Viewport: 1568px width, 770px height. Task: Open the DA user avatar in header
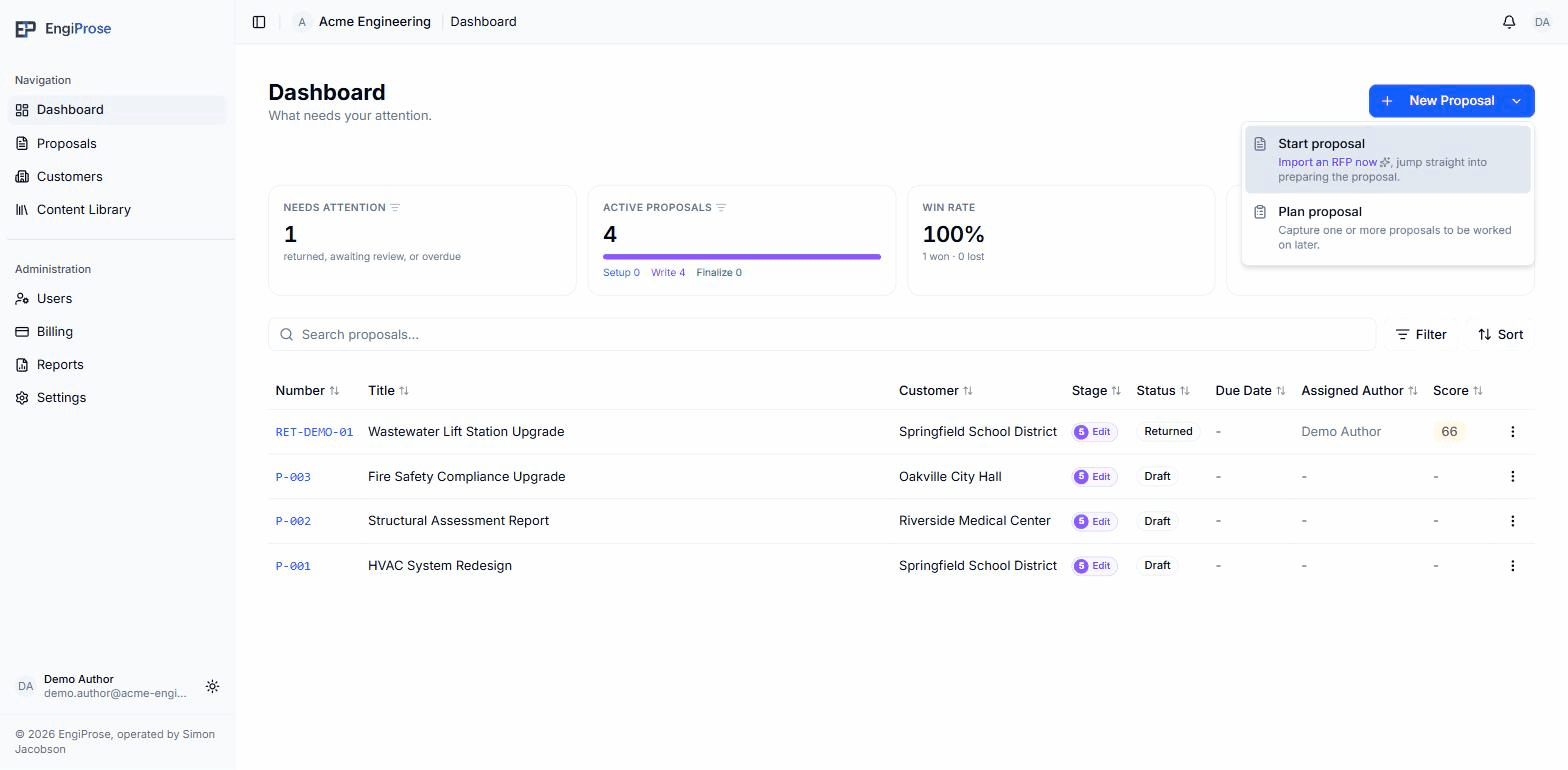(x=1542, y=22)
